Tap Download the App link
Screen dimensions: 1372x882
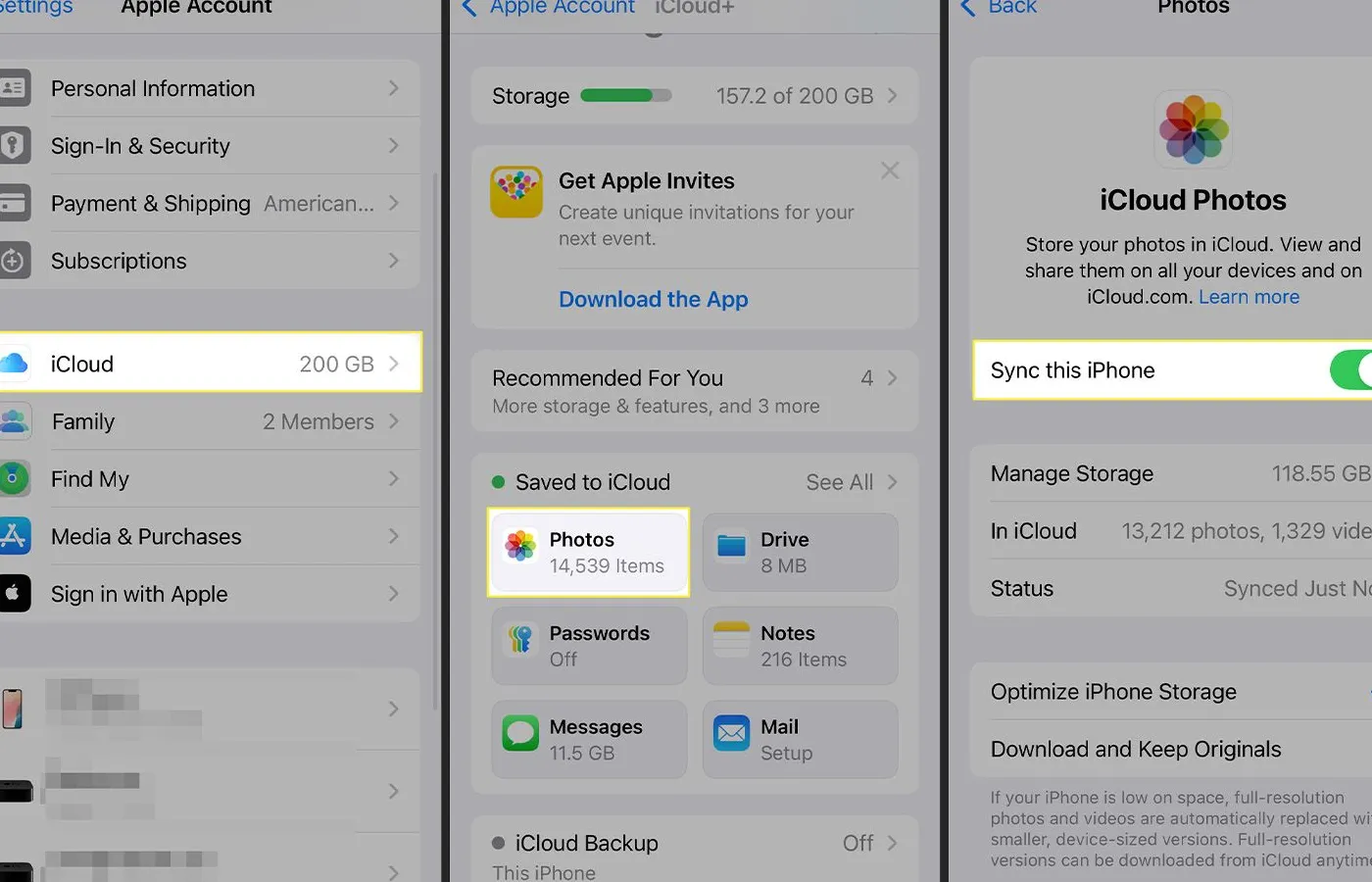pos(654,299)
